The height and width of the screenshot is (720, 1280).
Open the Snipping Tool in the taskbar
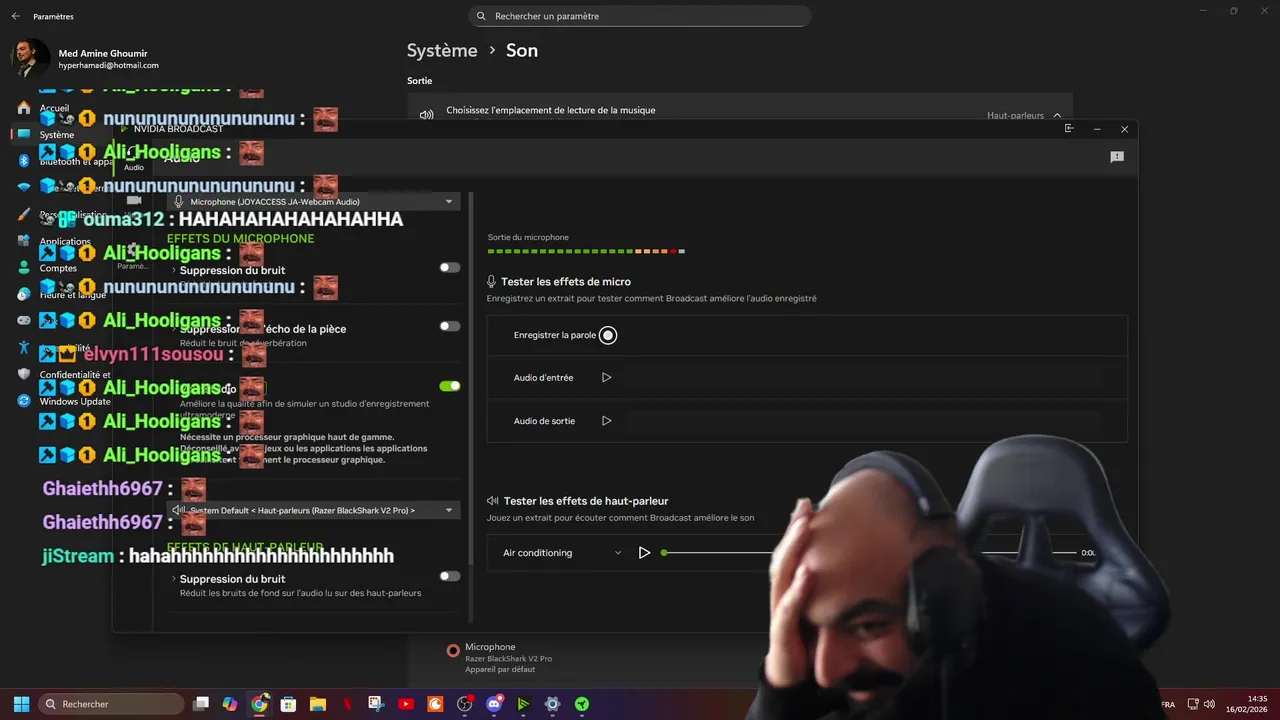click(x=376, y=704)
